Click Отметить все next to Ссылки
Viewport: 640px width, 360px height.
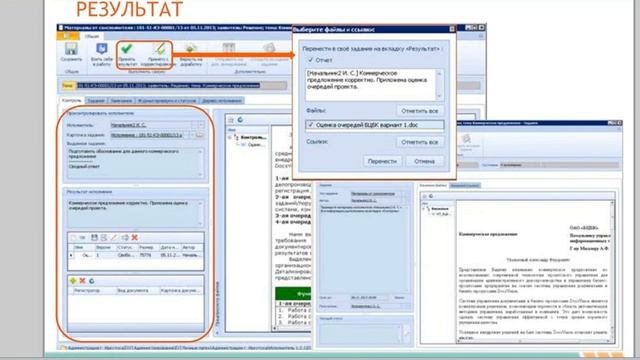click(420, 142)
